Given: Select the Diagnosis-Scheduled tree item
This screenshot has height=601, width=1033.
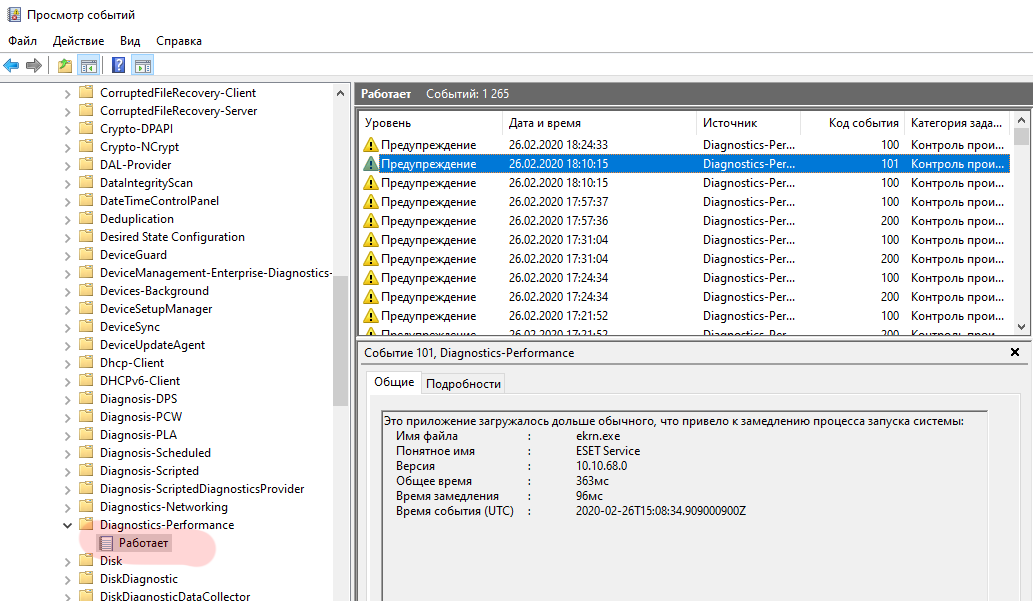Looking at the screenshot, I should click(x=155, y=453).
